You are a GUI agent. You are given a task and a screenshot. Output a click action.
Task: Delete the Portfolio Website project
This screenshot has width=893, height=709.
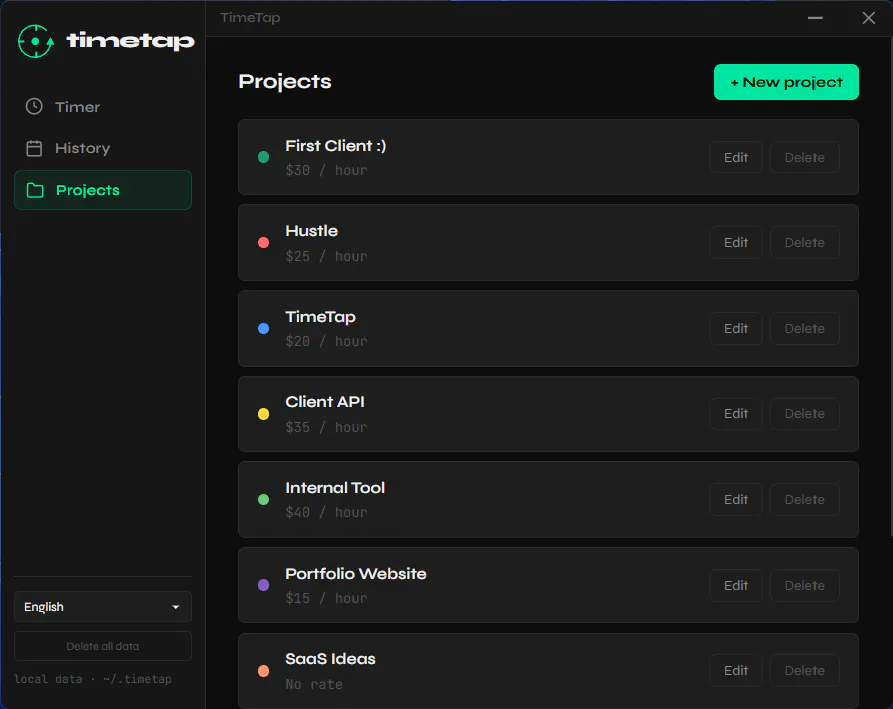pyautogui.click(x=805, y=585)
